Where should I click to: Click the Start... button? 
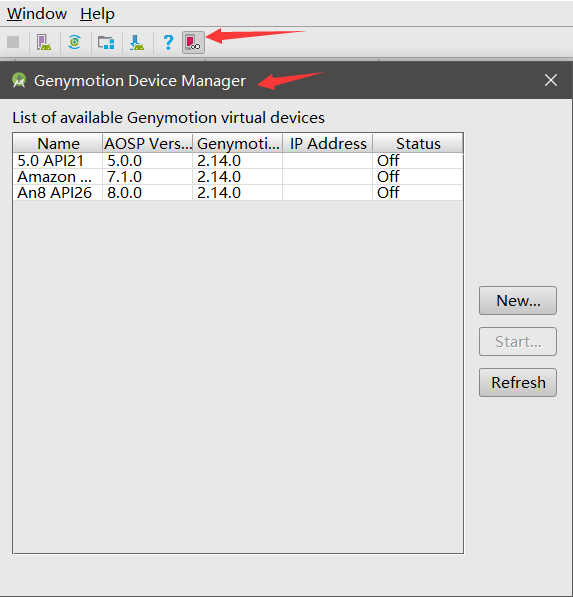pyautogui.click(x=518, y=342)
